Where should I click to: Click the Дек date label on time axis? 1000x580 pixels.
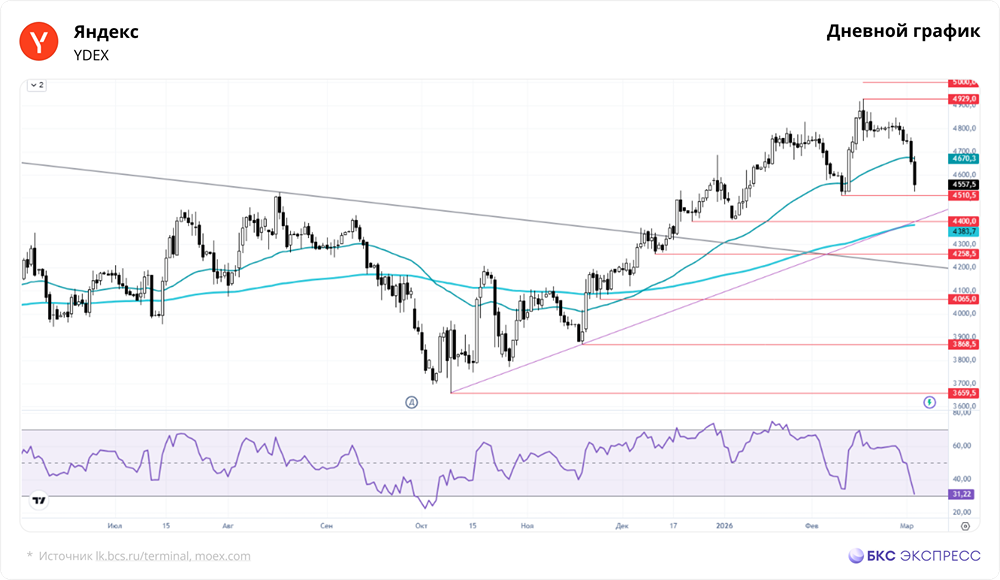click(622, 526)
